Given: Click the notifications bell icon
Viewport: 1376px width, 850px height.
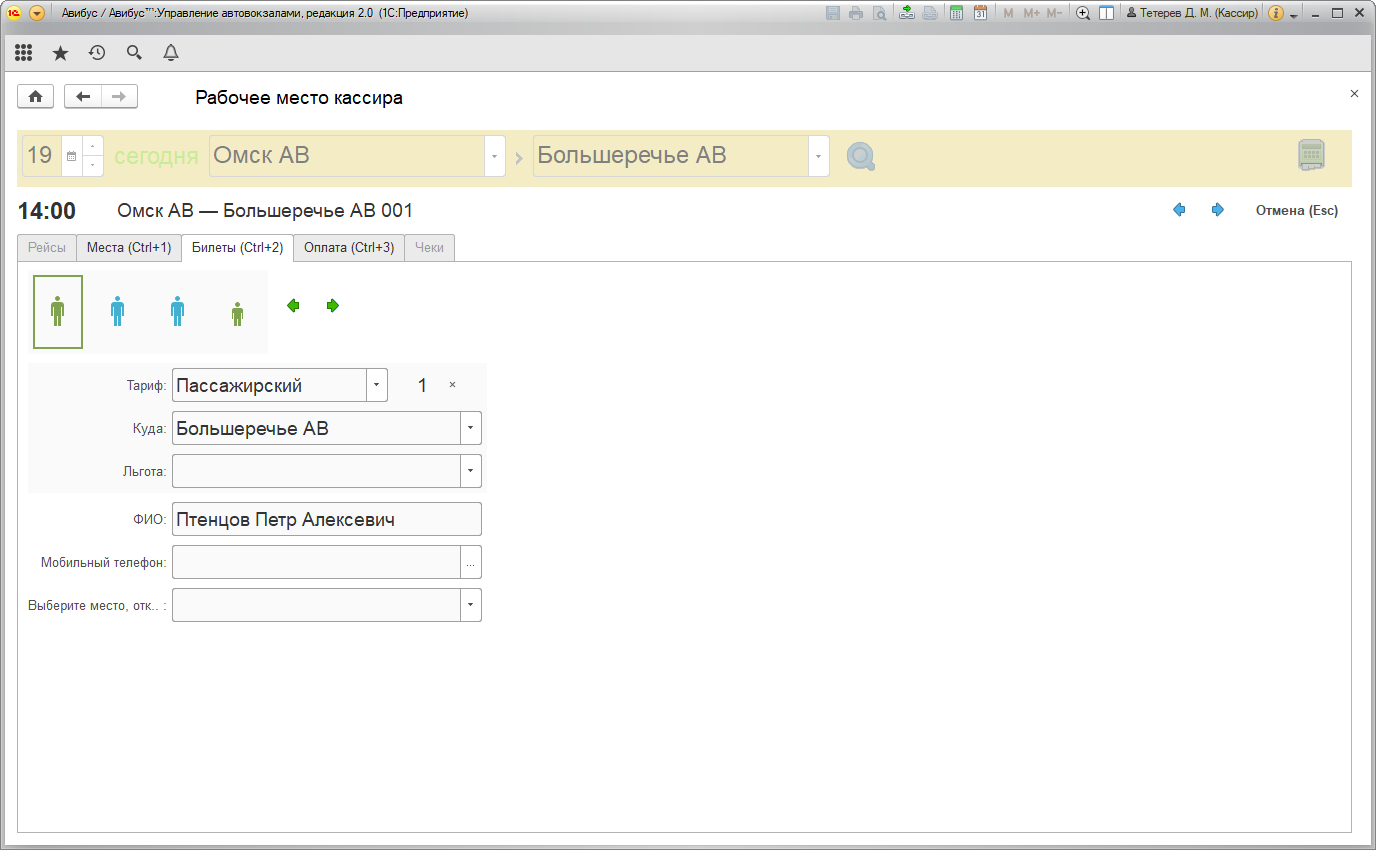Looking at the screenshot, I should 171,52.
